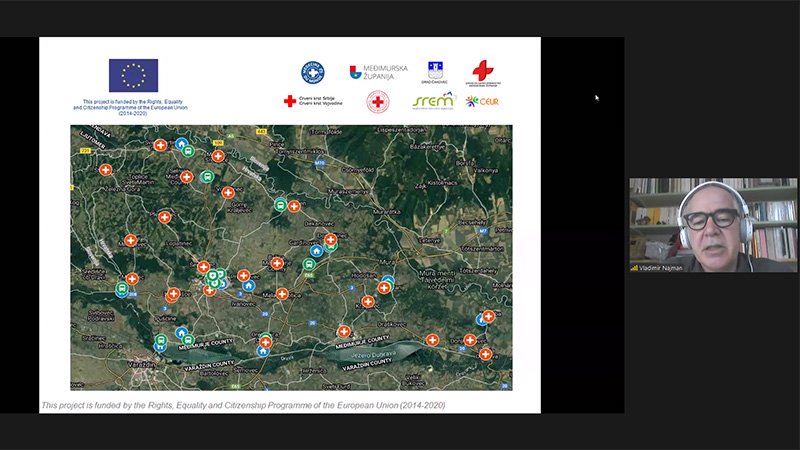This screenshot has height=450, width=800.
Task: Click red cross marker above Železna Gora label
Action: click(106, 170)
